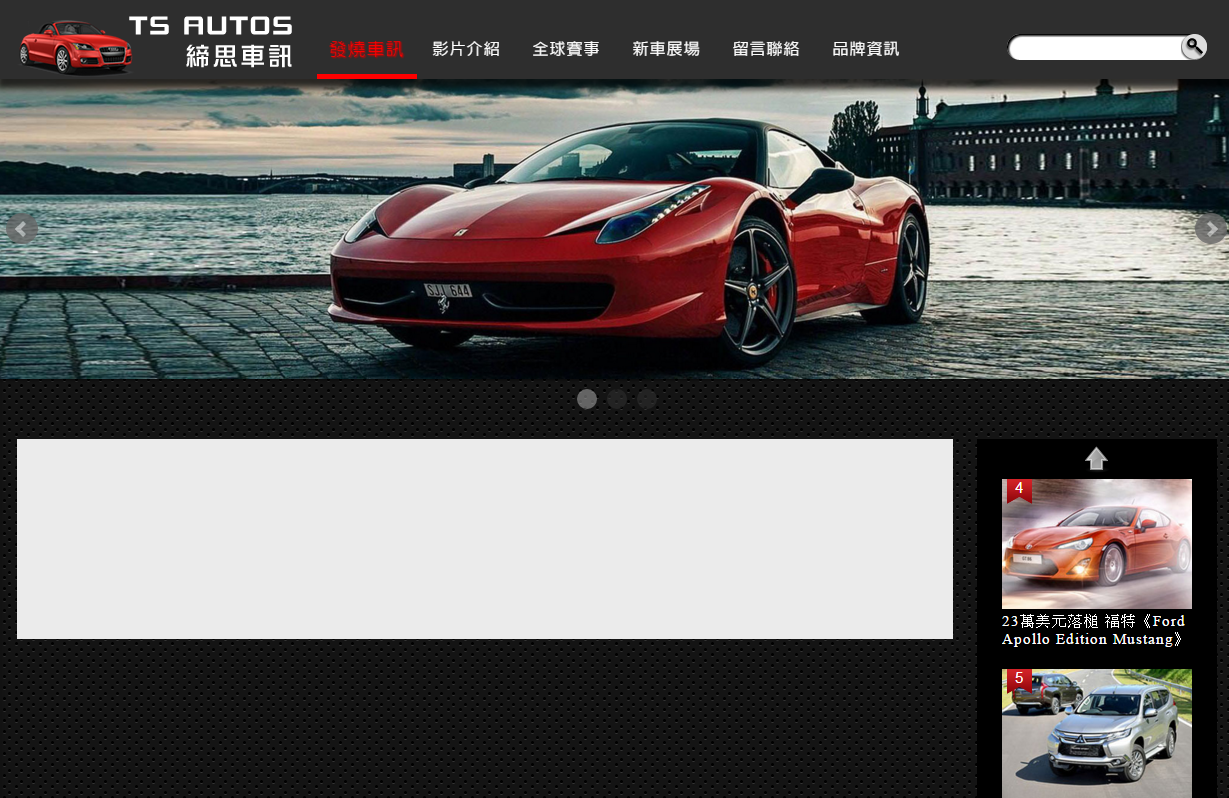Navigate to 全球賽事 section

566,49
